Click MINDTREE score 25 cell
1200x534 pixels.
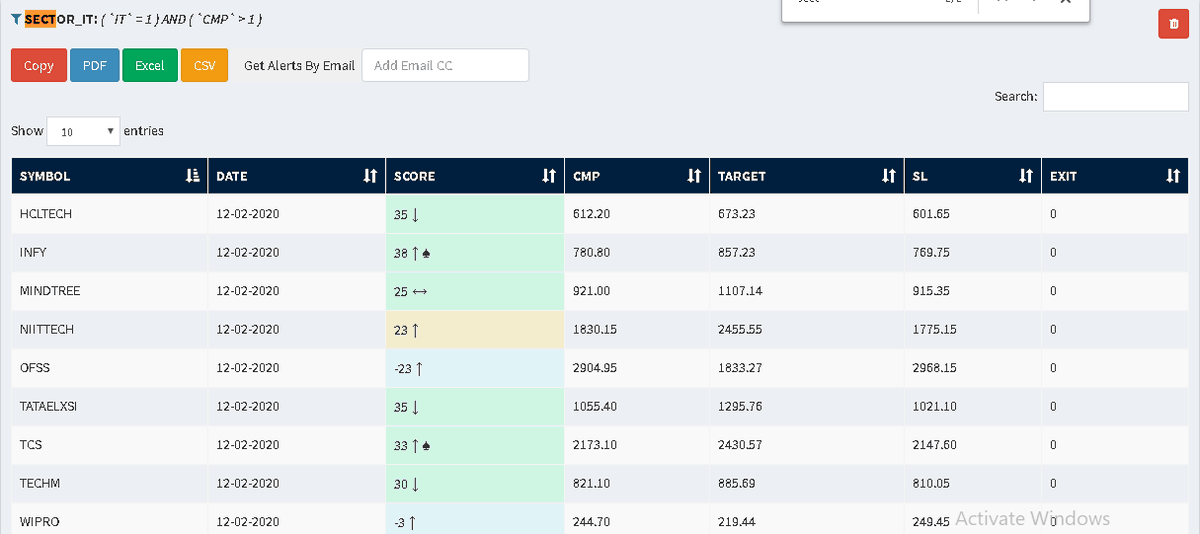pyautogui.click(x=475, y=291)
